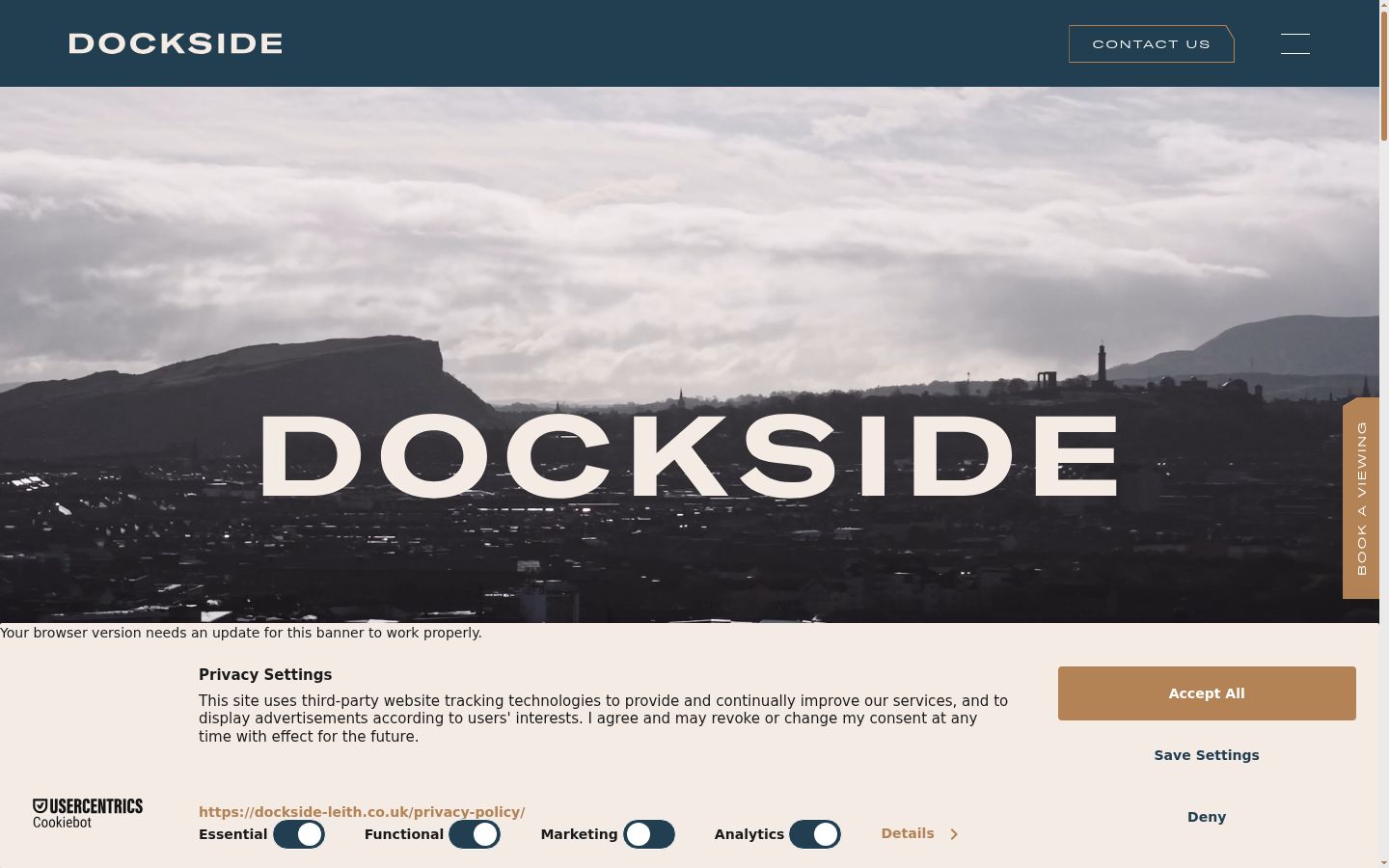Enable the Marketing cookies switch
1389x868 pixels.
tap(649, 834)
